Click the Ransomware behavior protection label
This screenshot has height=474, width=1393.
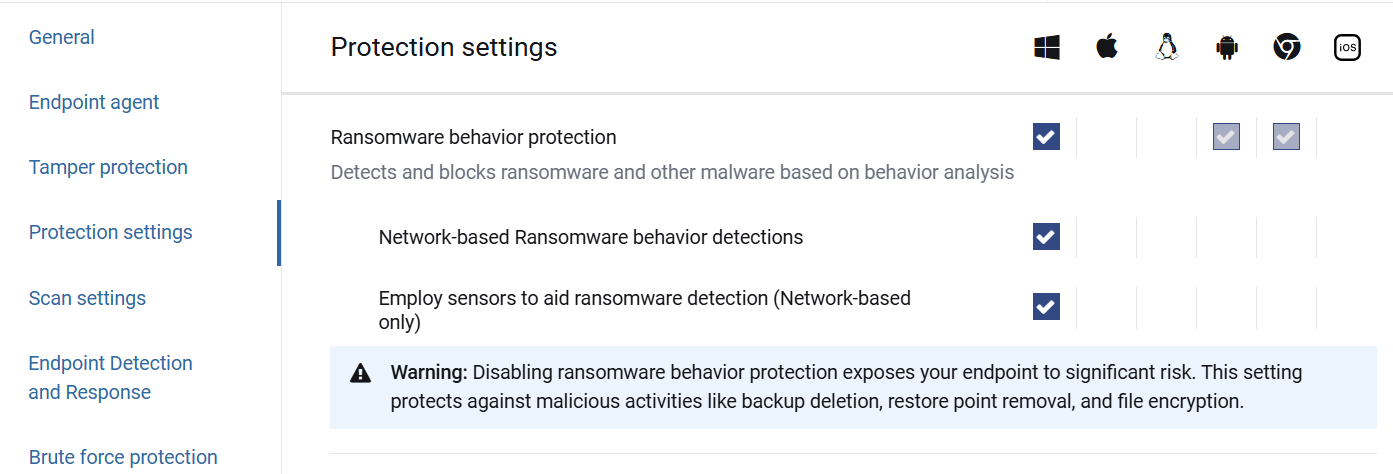pos(473,137)
